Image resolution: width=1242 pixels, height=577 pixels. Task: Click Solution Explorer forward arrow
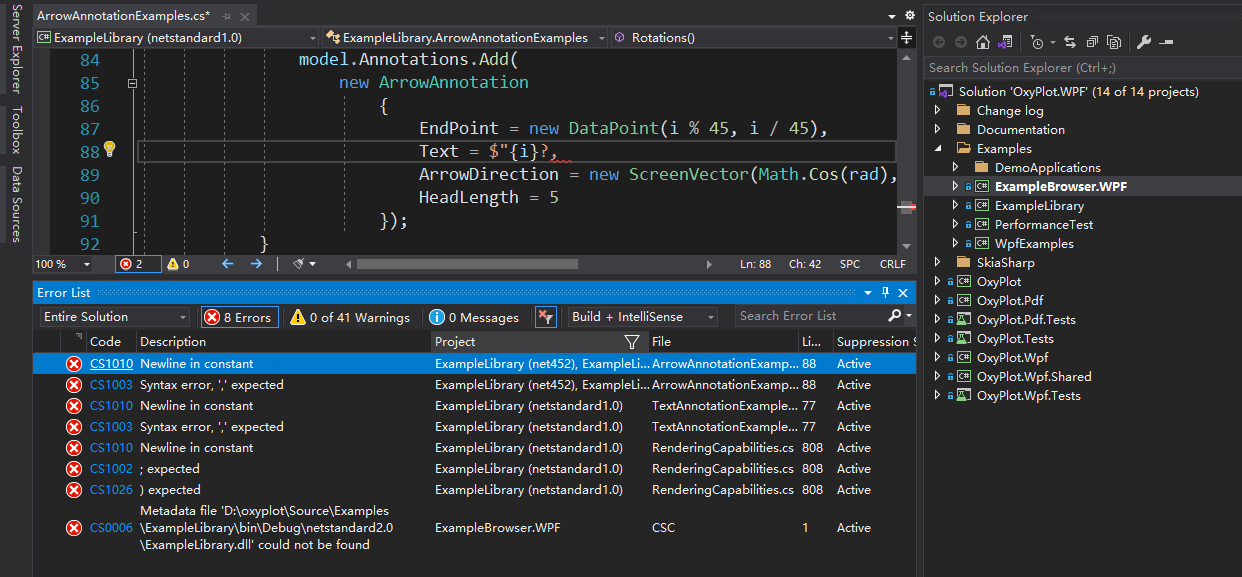961,42
